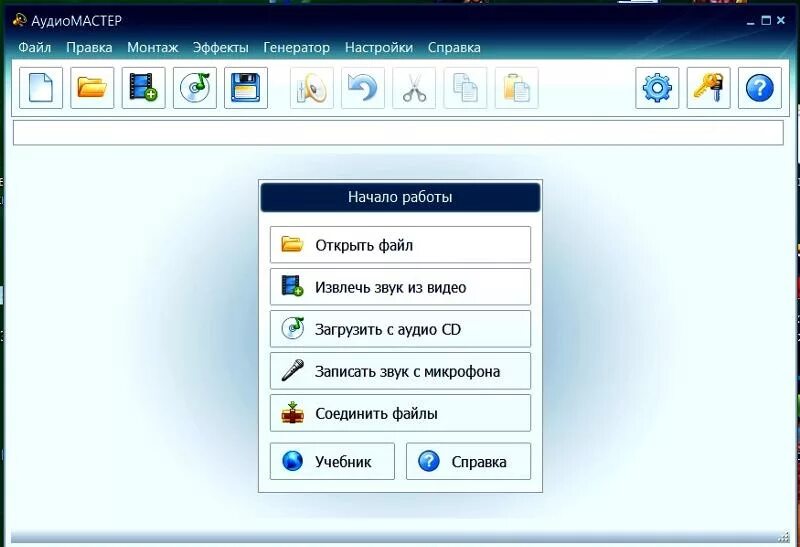Viewport: 800px width, 547px height.
Task: Click the speaker volume toolbar icon
Action: click(312, 88)
